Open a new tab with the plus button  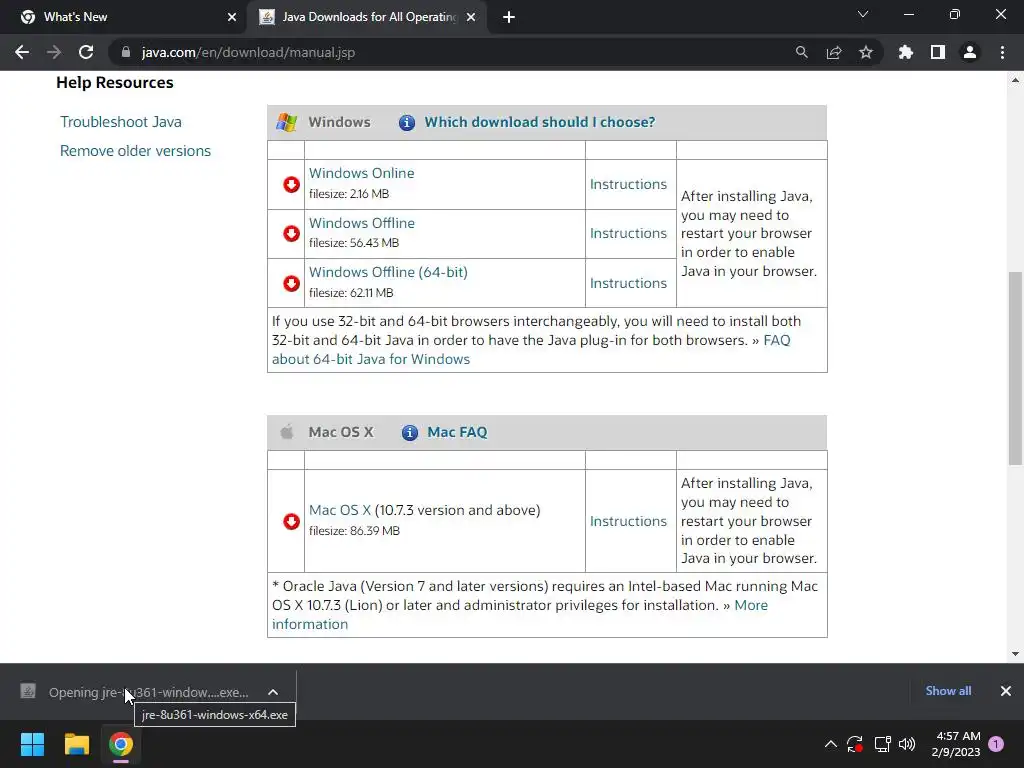[x=509, y=17]
